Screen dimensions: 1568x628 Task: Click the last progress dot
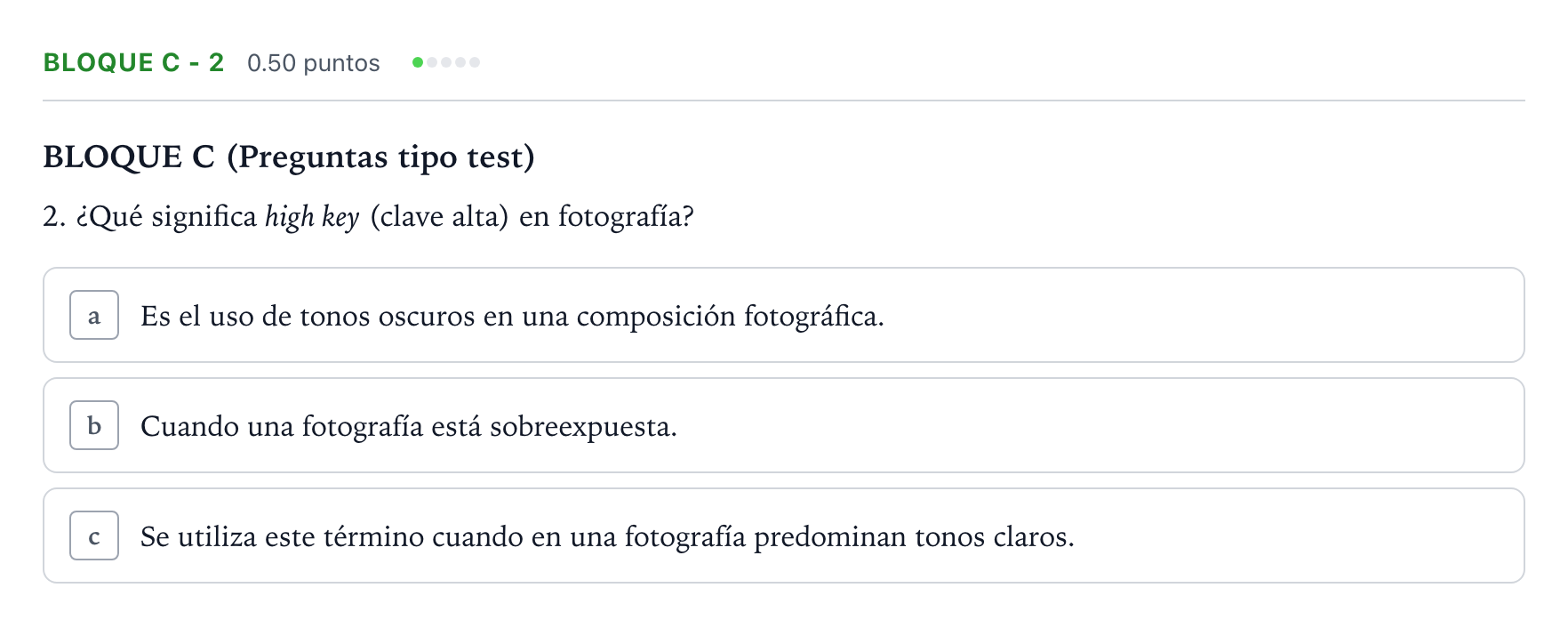click(475, 62)
